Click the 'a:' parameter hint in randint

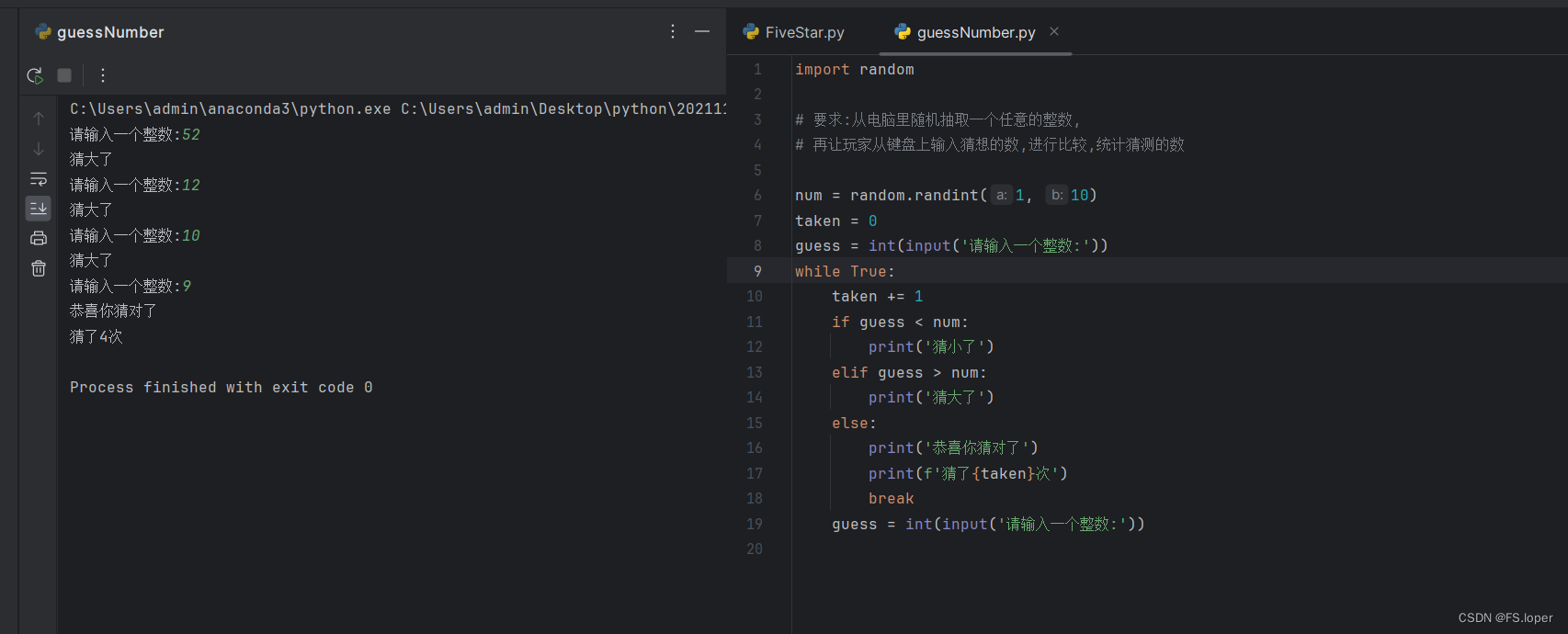click(1001, 195)
